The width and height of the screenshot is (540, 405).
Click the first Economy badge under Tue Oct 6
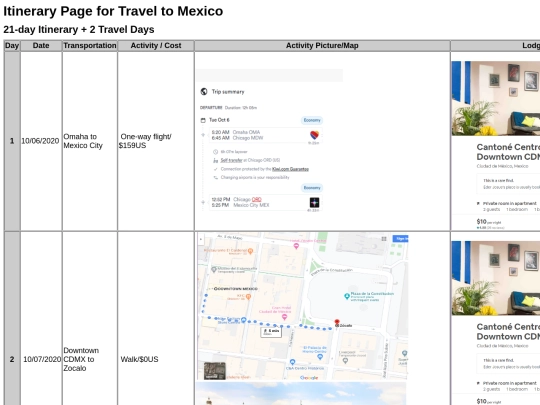[312, 120]
